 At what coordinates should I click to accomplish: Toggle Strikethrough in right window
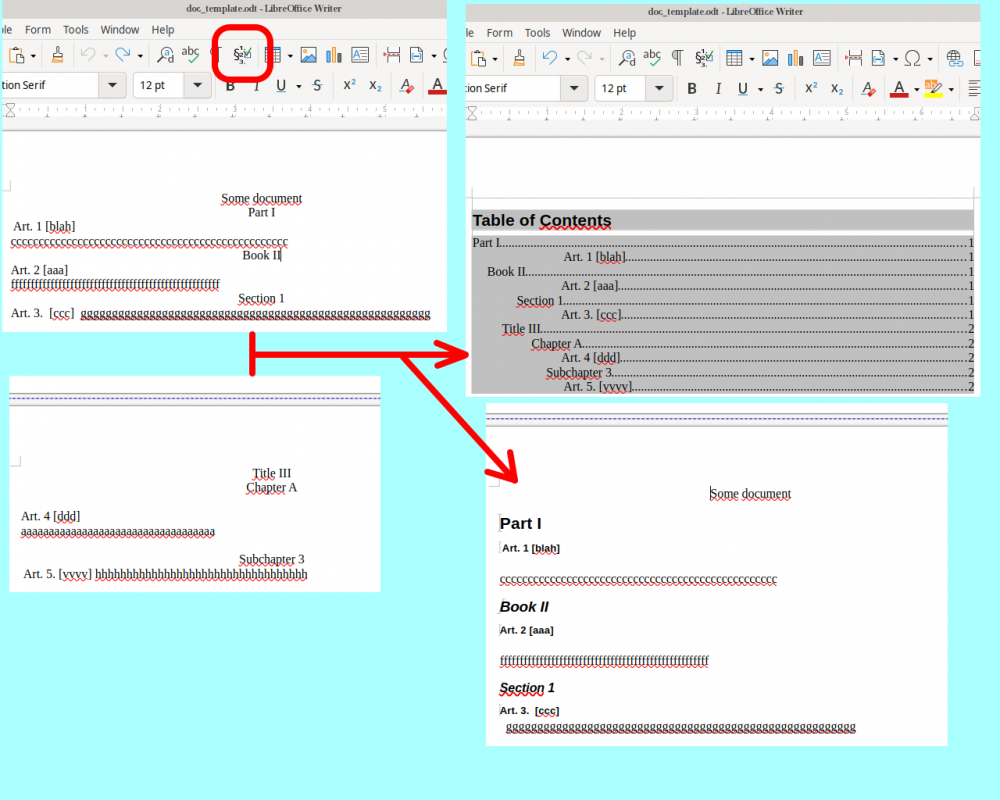[x=779, y=89]
